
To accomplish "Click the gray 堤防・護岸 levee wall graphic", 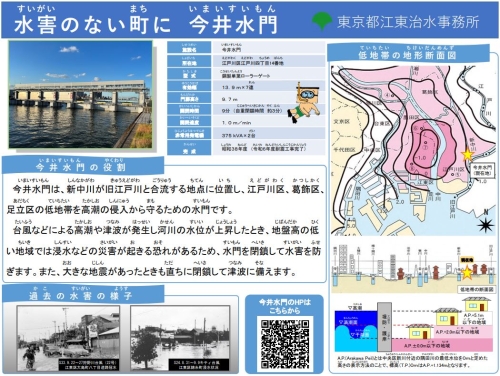I will click(384, 327).
